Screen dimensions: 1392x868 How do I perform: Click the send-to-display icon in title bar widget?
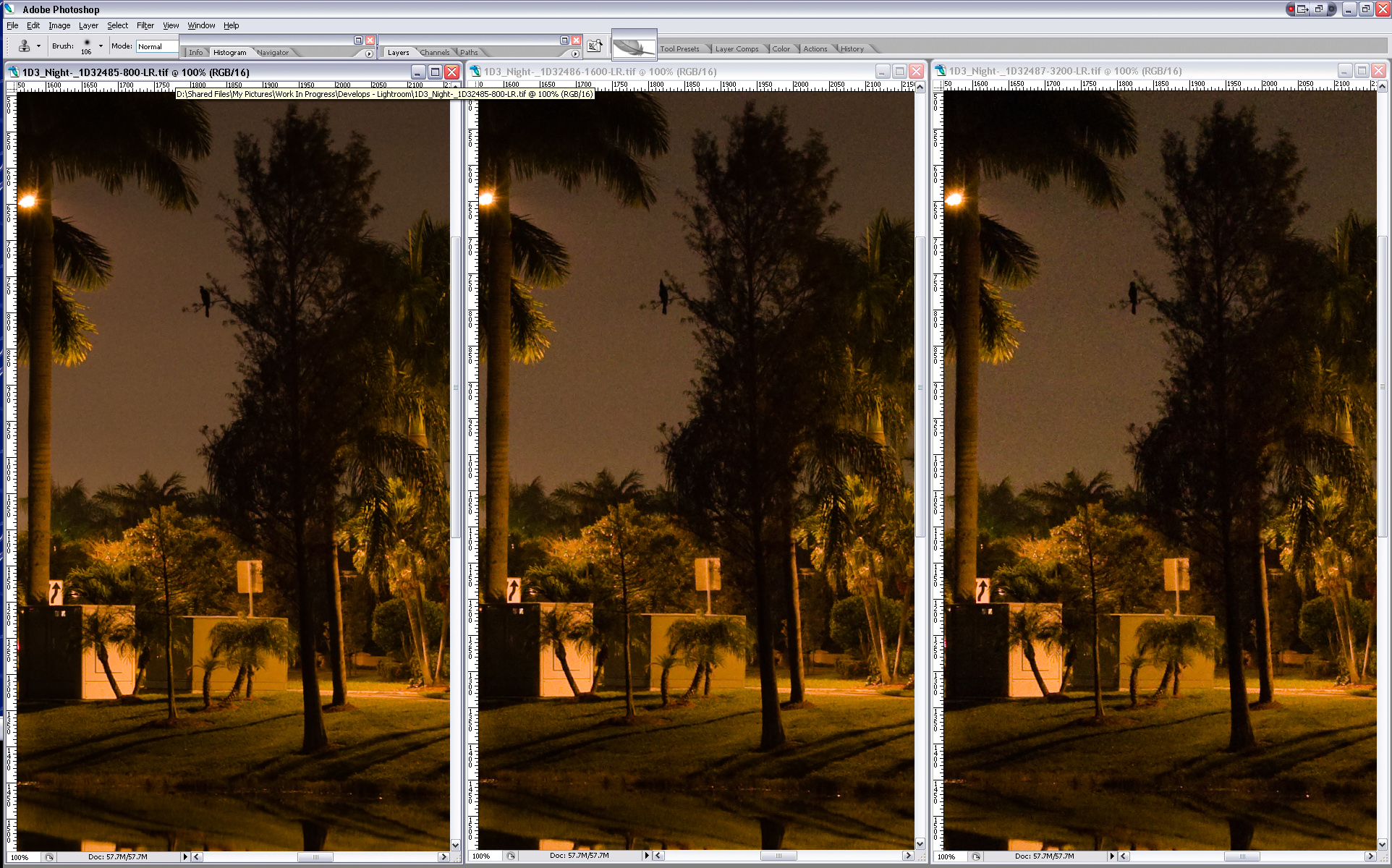(x=1303, y=9)
